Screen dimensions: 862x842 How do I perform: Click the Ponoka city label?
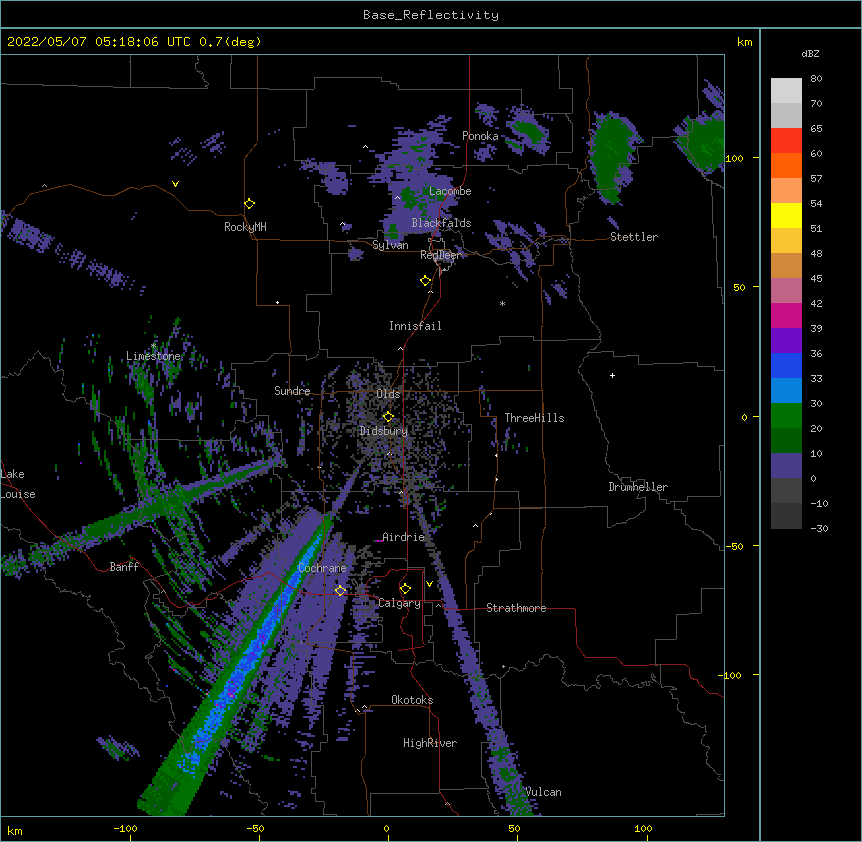coord(480,136)
